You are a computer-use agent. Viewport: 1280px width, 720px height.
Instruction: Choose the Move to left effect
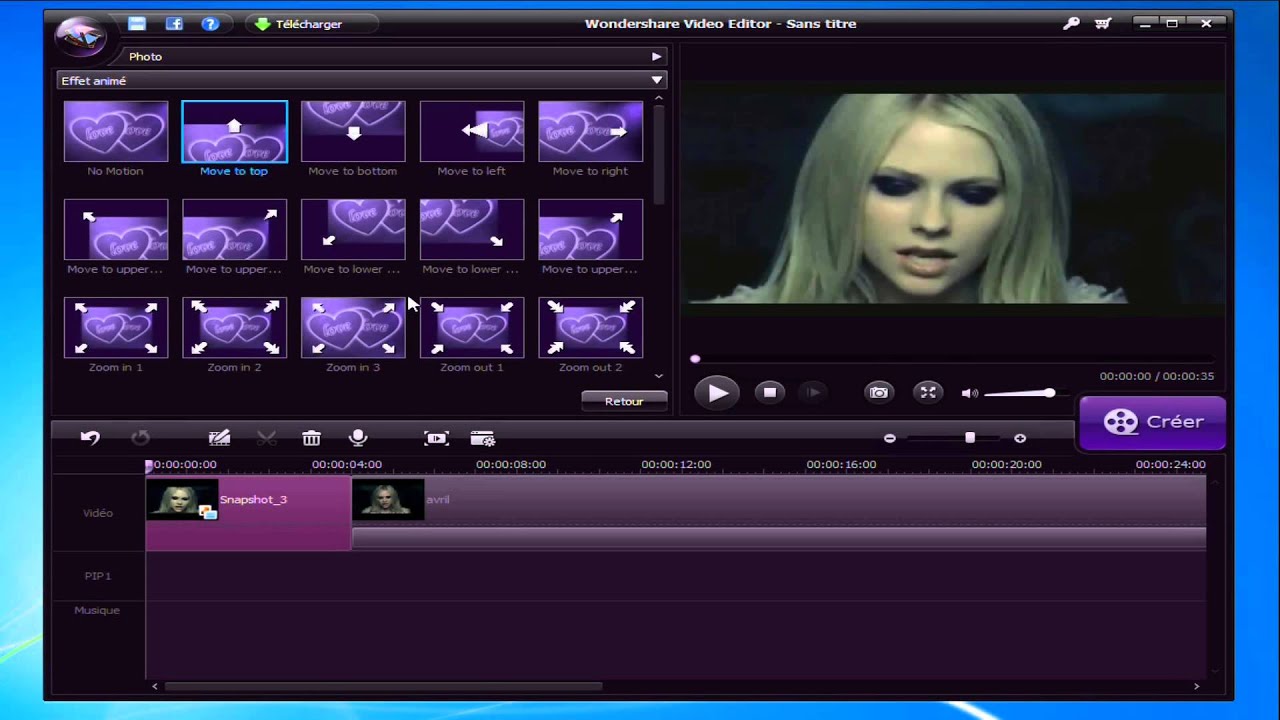tap(472, 131)
